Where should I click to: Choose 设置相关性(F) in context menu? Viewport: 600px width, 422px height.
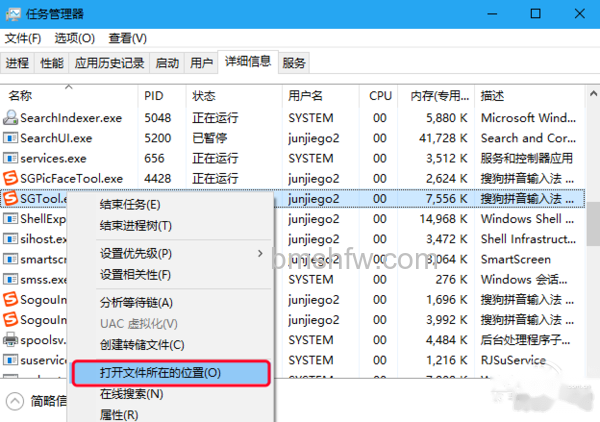pos(170,275)
